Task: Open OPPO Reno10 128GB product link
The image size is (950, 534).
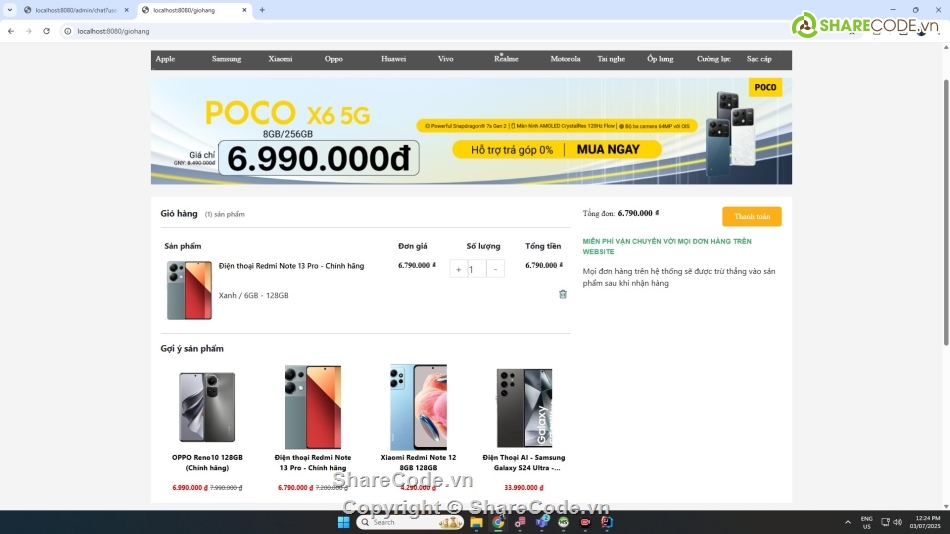Action: (207, 462)
